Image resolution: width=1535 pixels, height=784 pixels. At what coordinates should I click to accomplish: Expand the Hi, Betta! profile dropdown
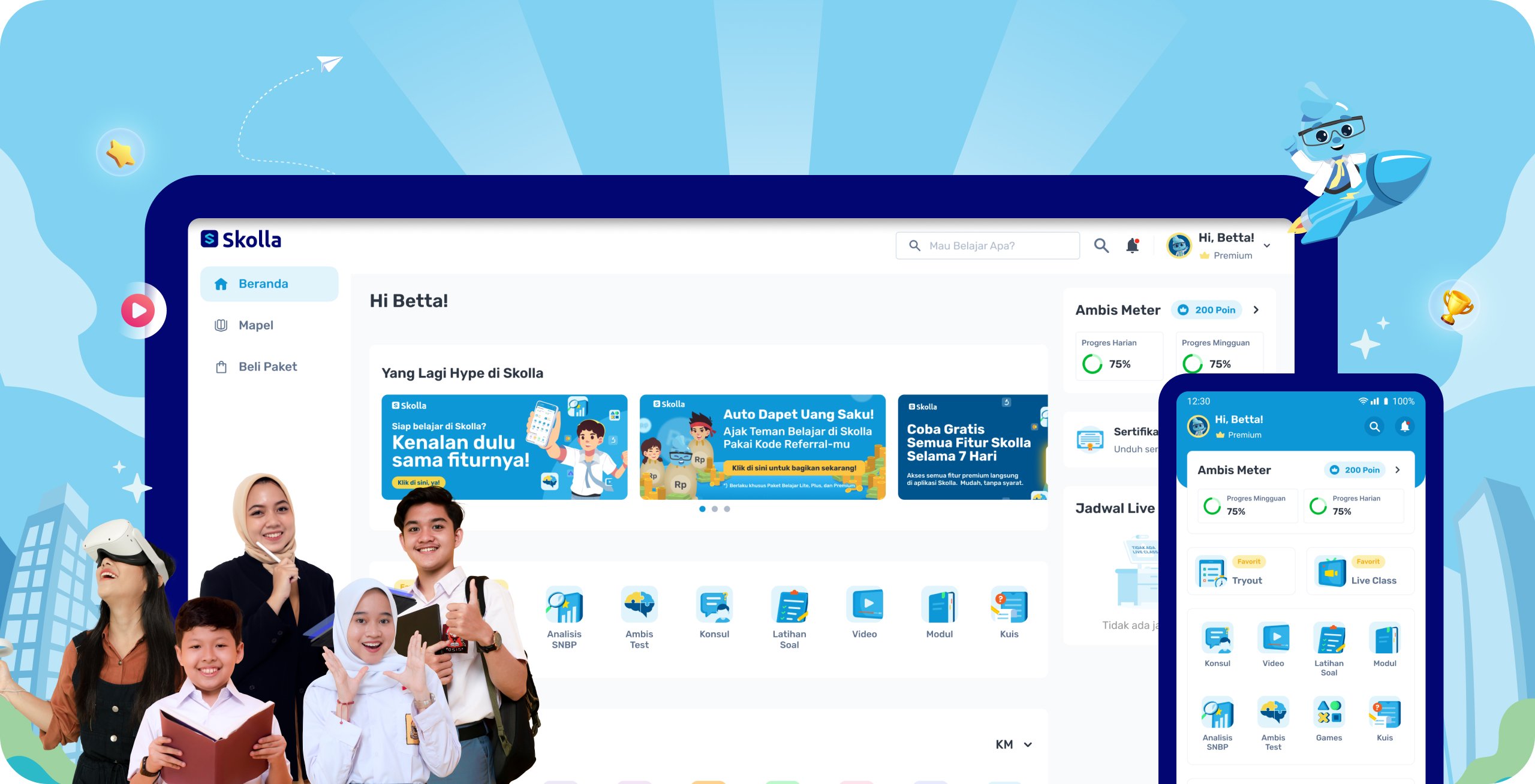[1267, 246]
